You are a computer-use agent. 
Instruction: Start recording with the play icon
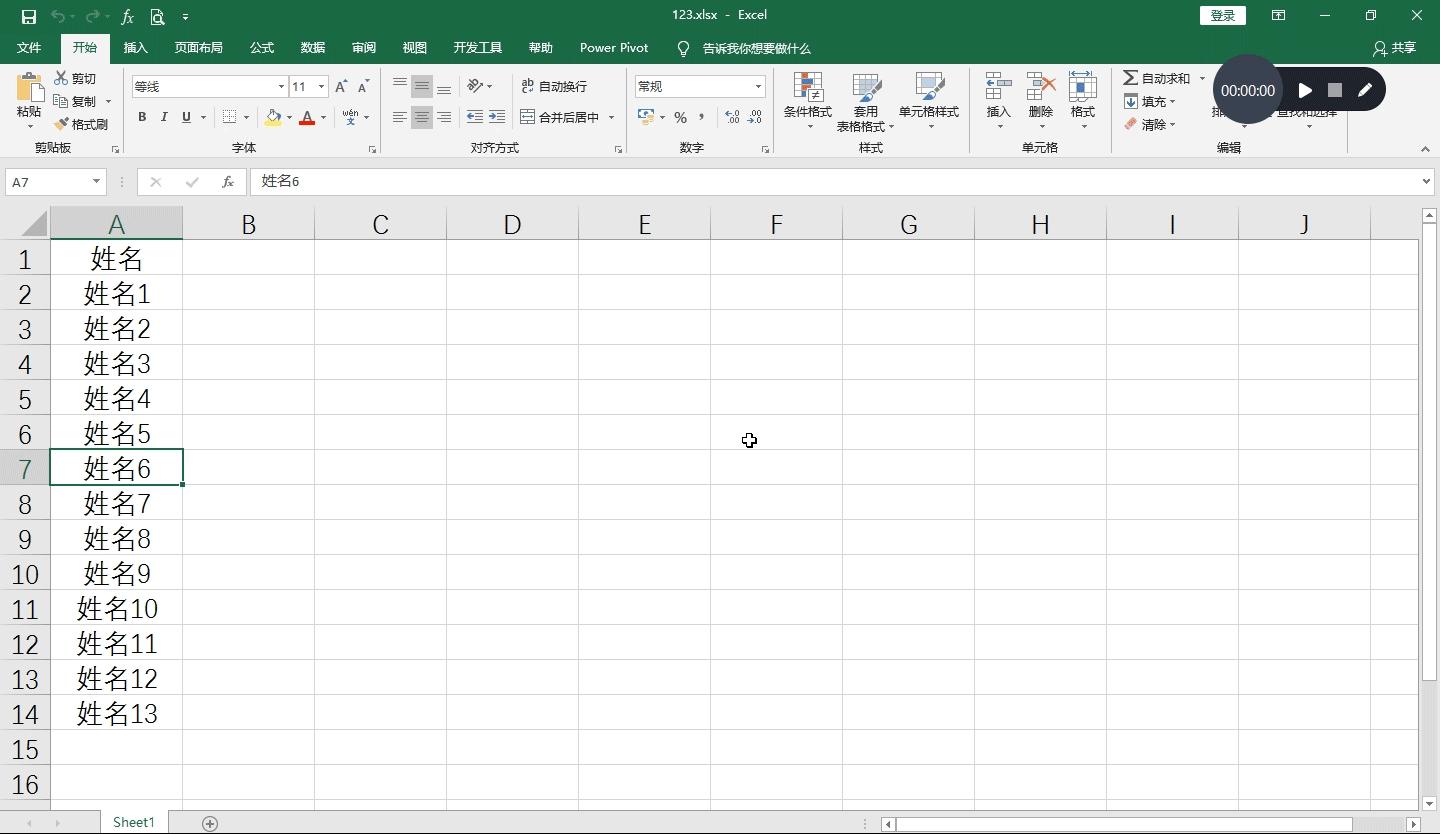tap(1305, 90)
